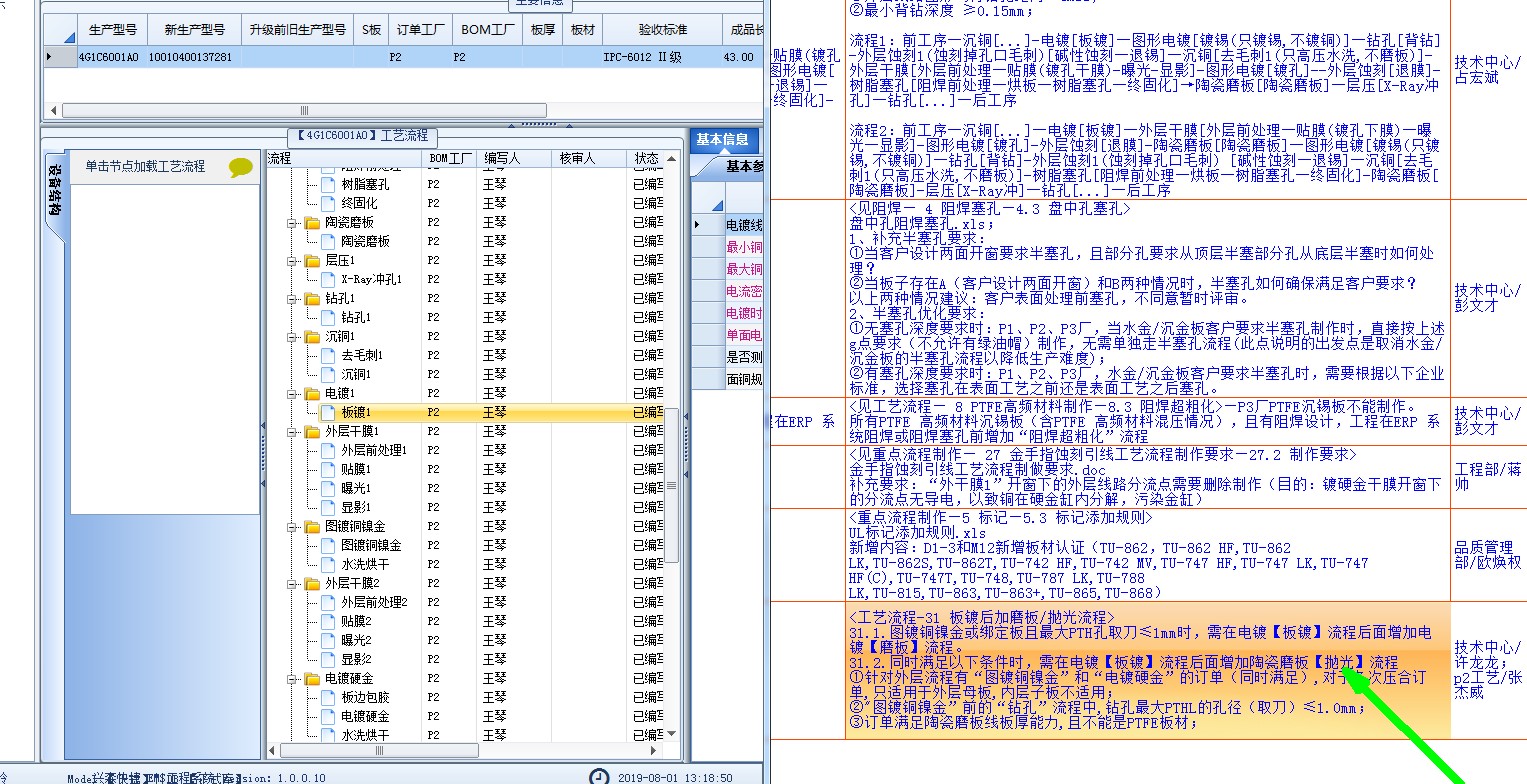Click the document icon beside 树脂塞孔

pyautogui.click(x=328, y=184)
